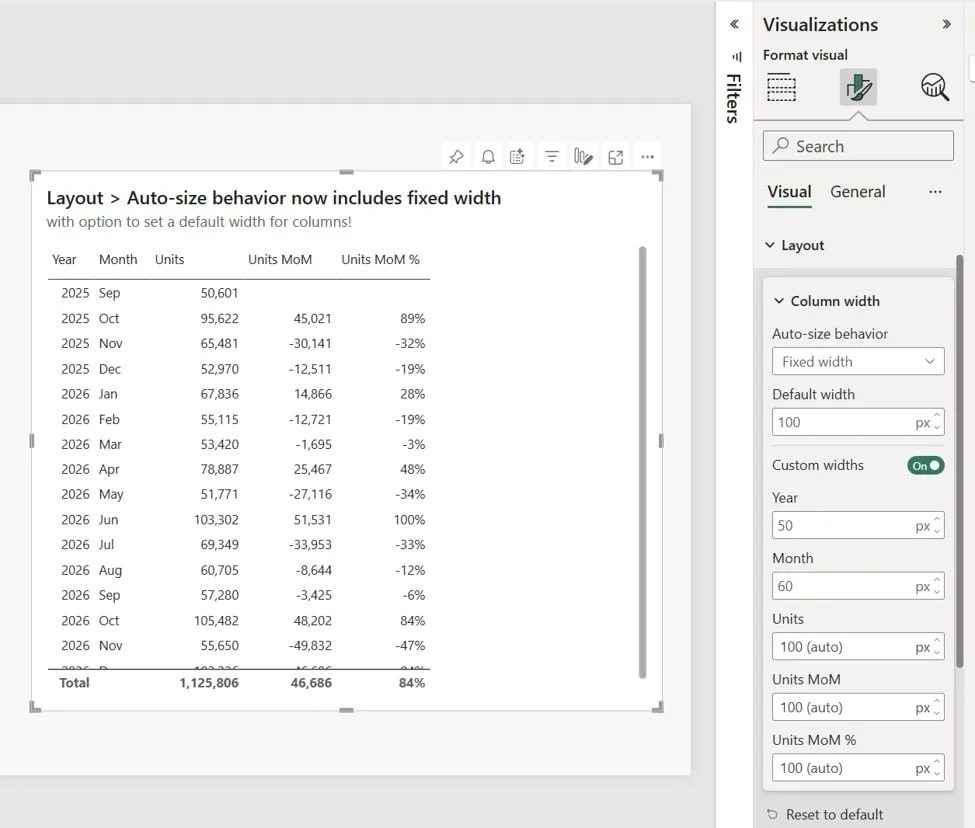This screenshot has height=828, width=975.
Task: Click into the format Search box
Action: pyautogui.click(x=858, y=146)
